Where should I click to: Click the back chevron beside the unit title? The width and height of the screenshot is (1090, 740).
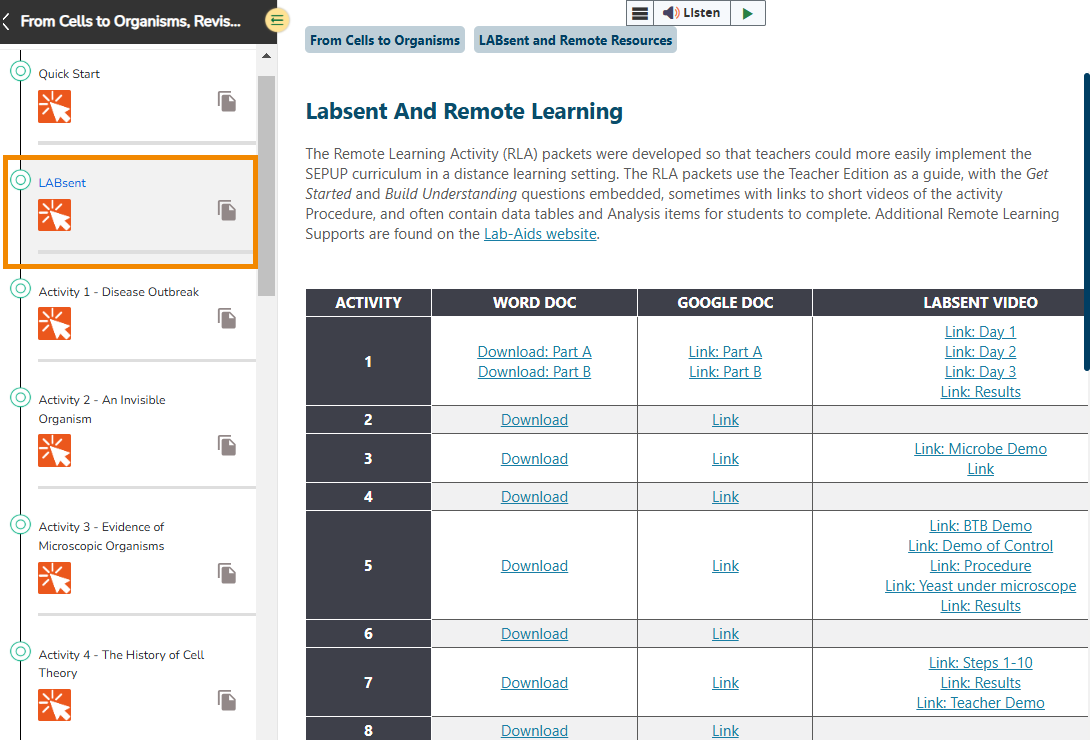coord(8,20)
